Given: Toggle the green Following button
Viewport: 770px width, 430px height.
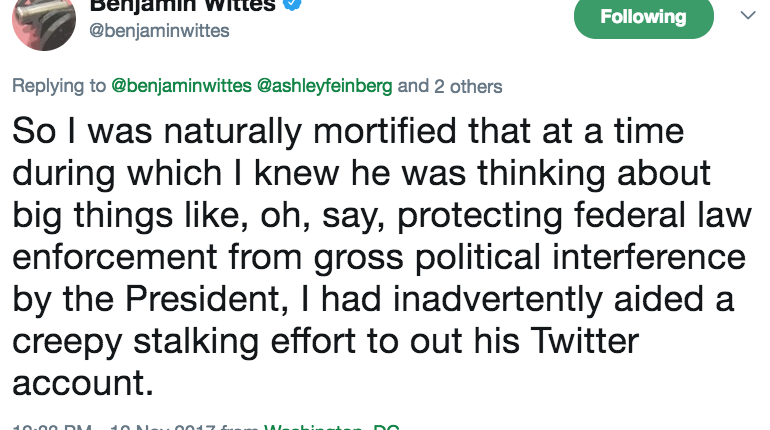Looking at the screenshot, I should pyautogui.click(x=643, y=17).
